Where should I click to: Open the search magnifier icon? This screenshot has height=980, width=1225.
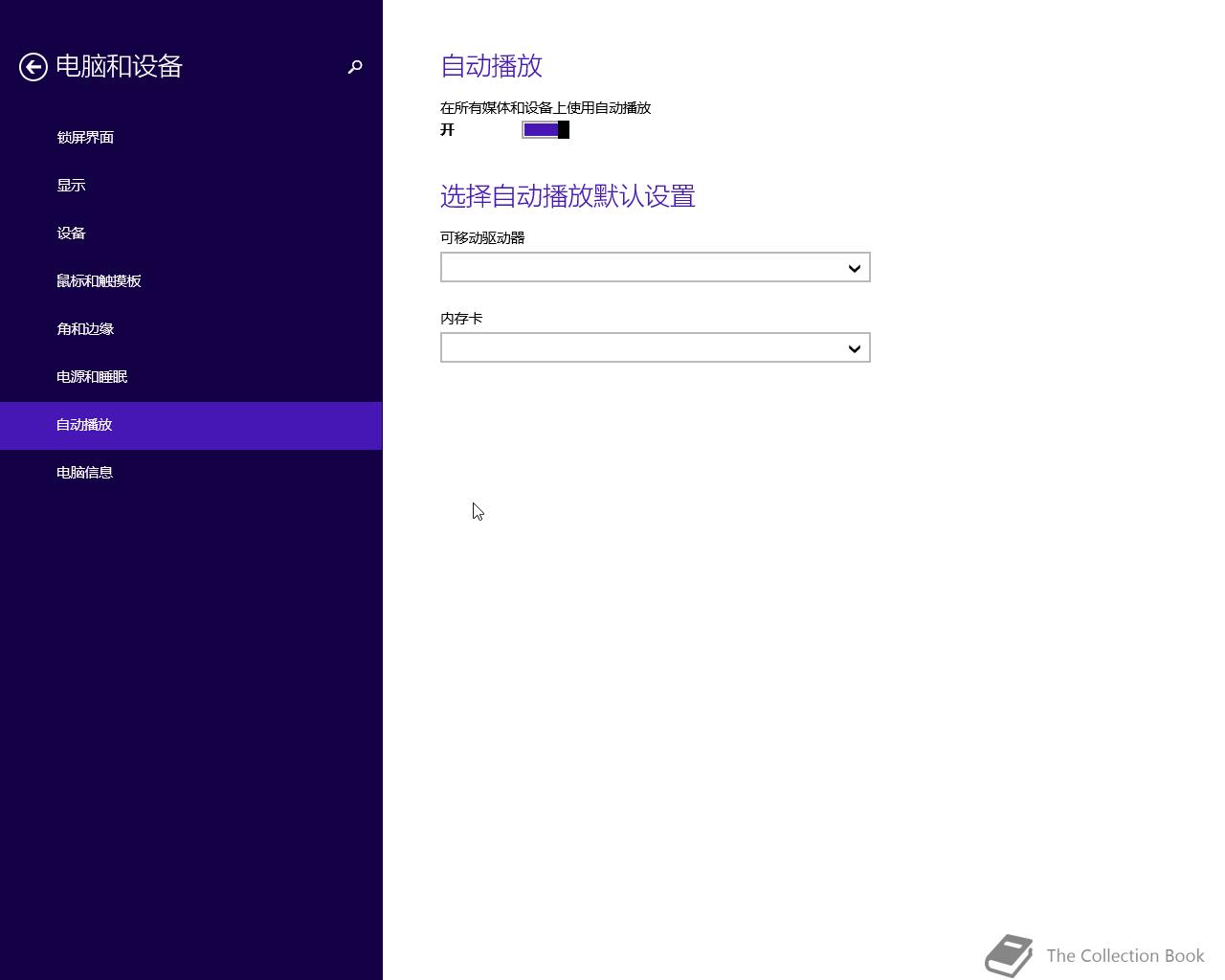pyautogui.click(x=355, y=67)
